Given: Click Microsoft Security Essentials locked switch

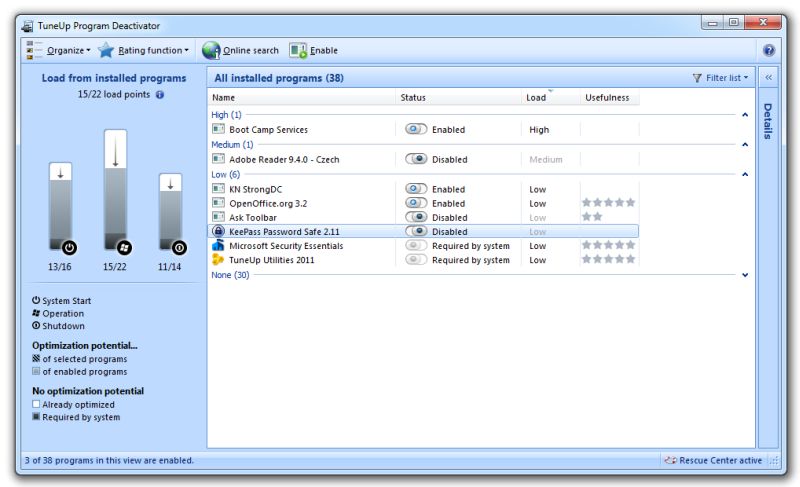Looking at the screenshot, I should pyautogui.click(x=416, y=245).
